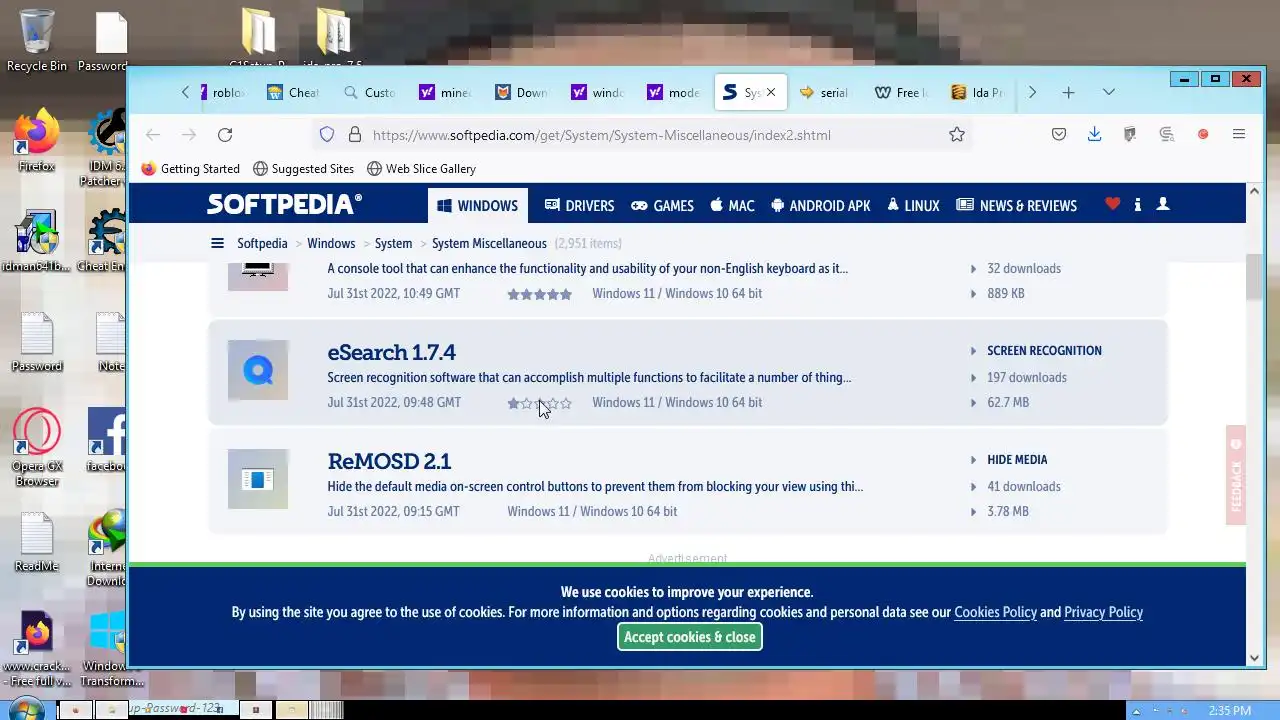Open the ReMOSD 2.1 title link
This screenshot has height=720, width=1280.
point(389,461)
